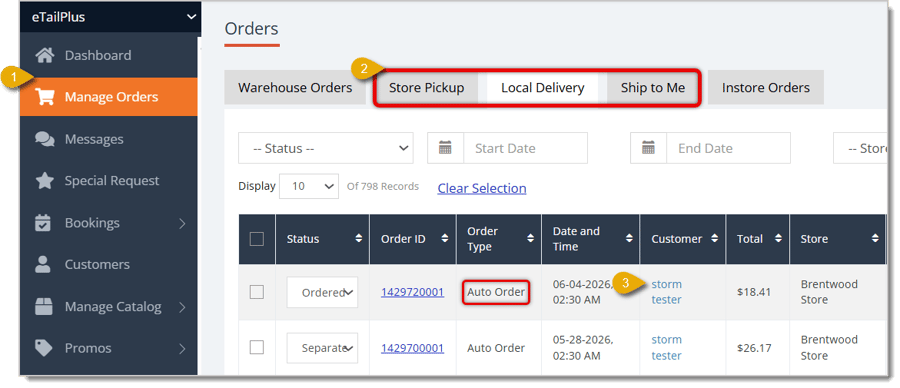The width and height of the screenshot is (900, 388).
Task: Open storm tester customer on $26.17 order
Action: coord(666,348)
